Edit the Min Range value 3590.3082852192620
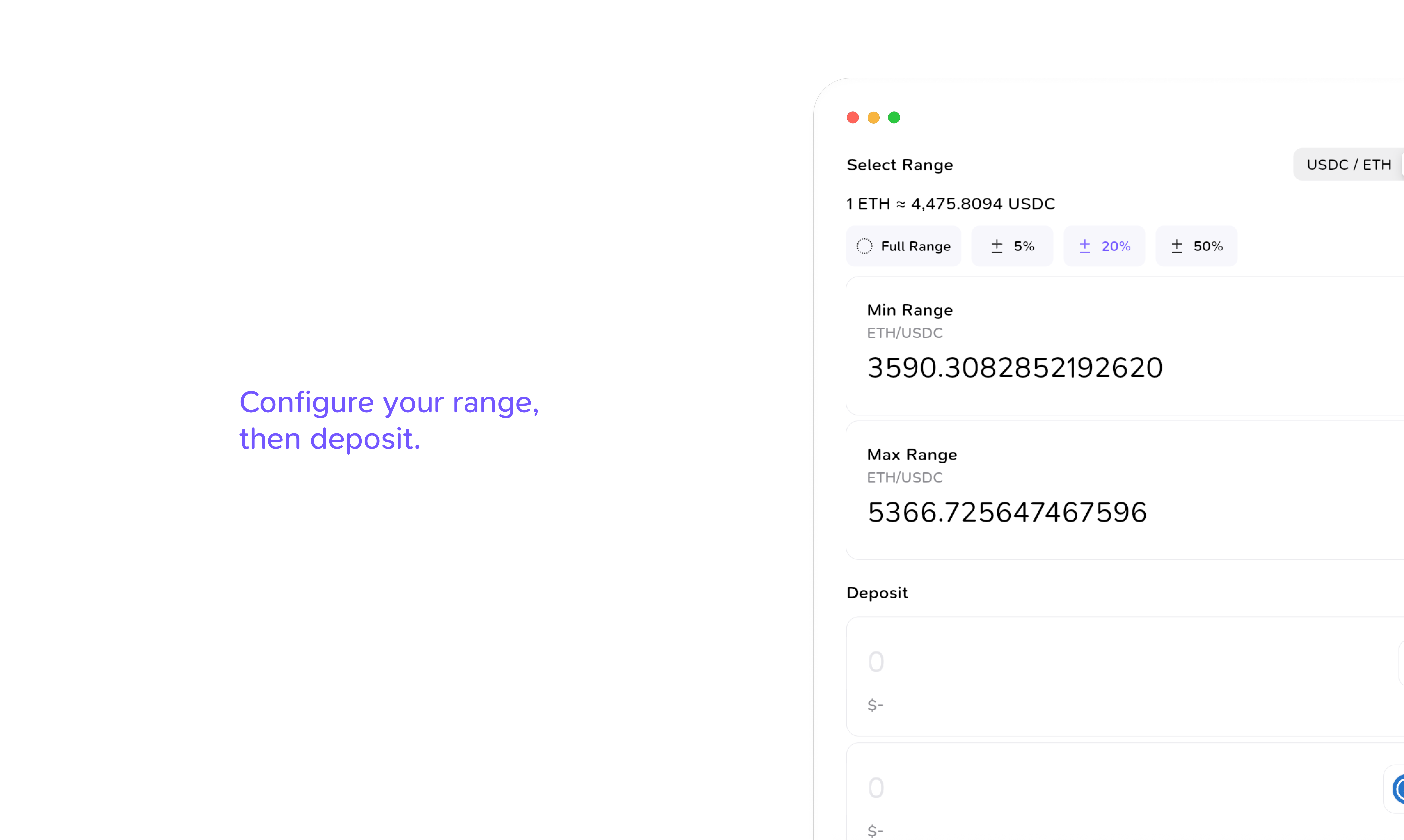 pyautogui.click(x=1015, y=368)
